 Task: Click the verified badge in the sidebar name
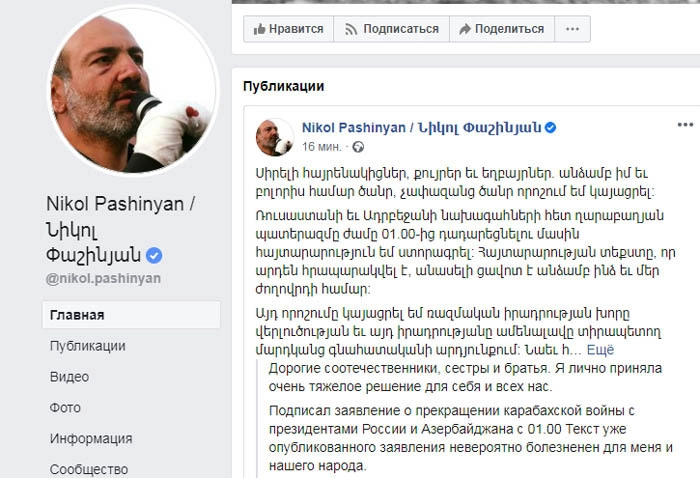click(x=154, y=256)
